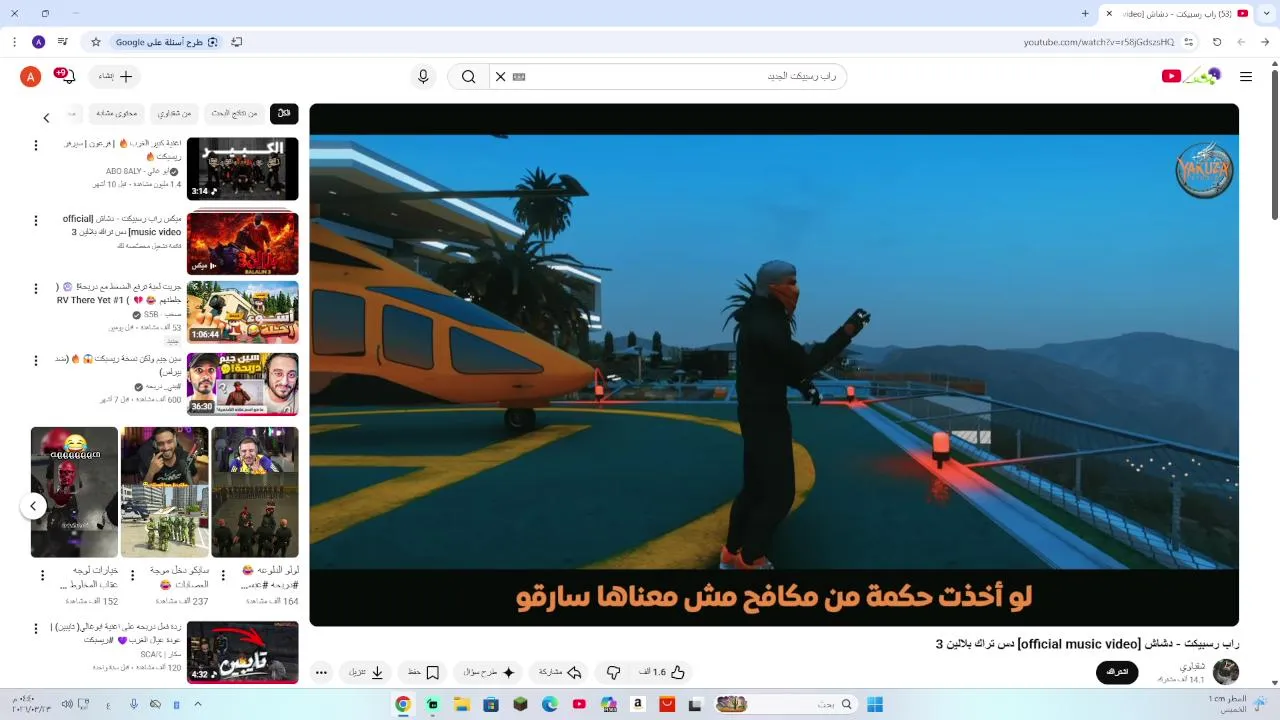Open the Short with 164K views
The height and width of the screenshot is (720, 1280).
[x=254, y=492]
